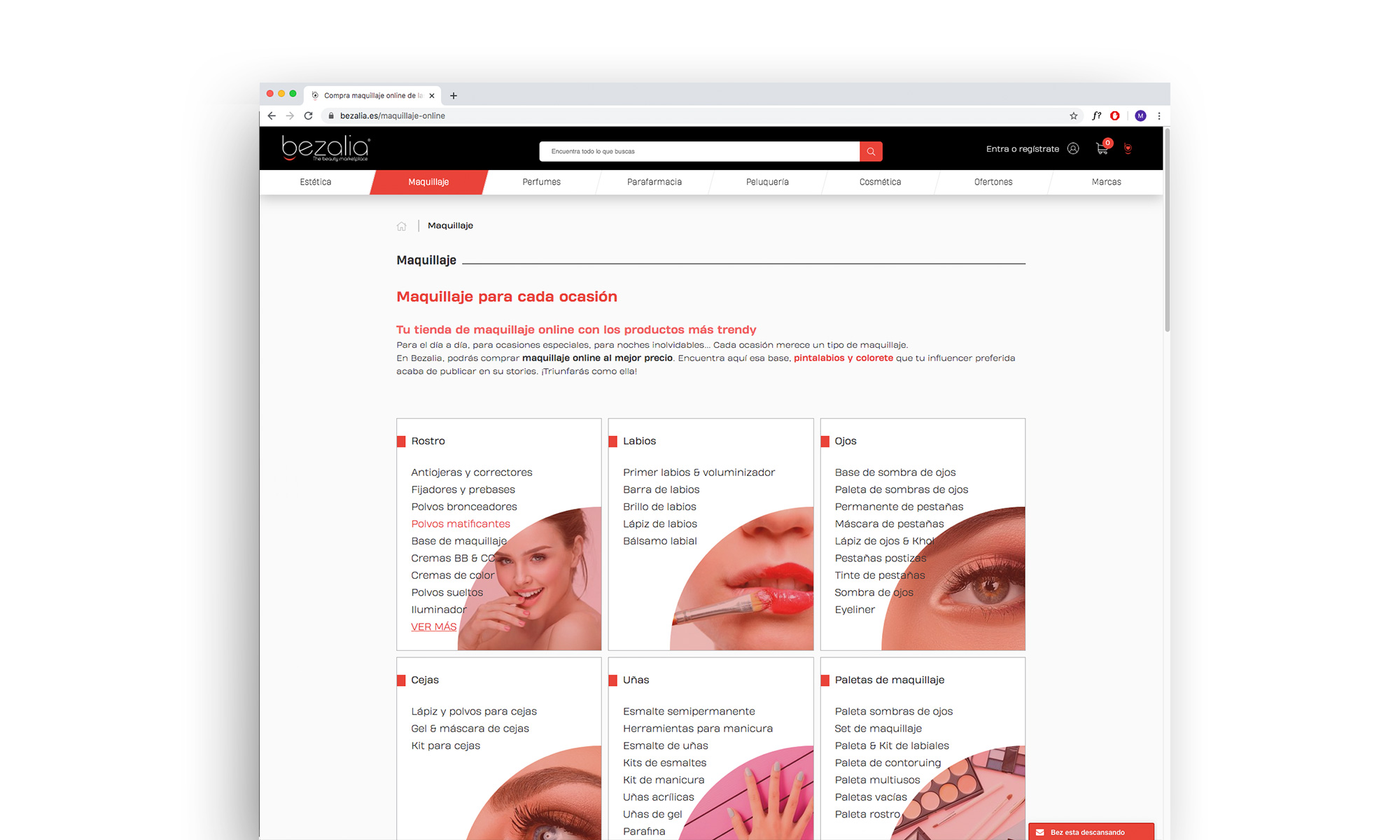The height and width of the screenshot is (840, 1400).
Task: Open Paletas de maquillaje heading
Action: [889, 680]
